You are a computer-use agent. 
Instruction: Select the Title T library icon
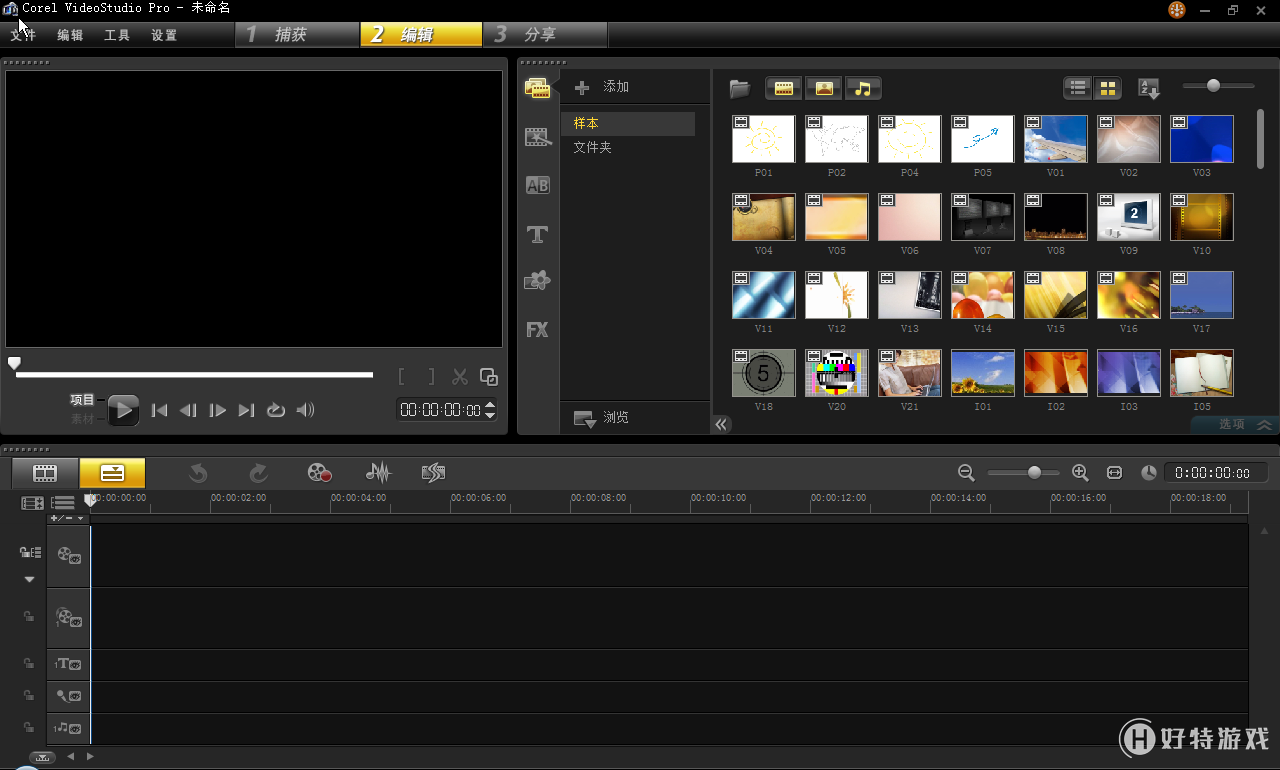538,235
